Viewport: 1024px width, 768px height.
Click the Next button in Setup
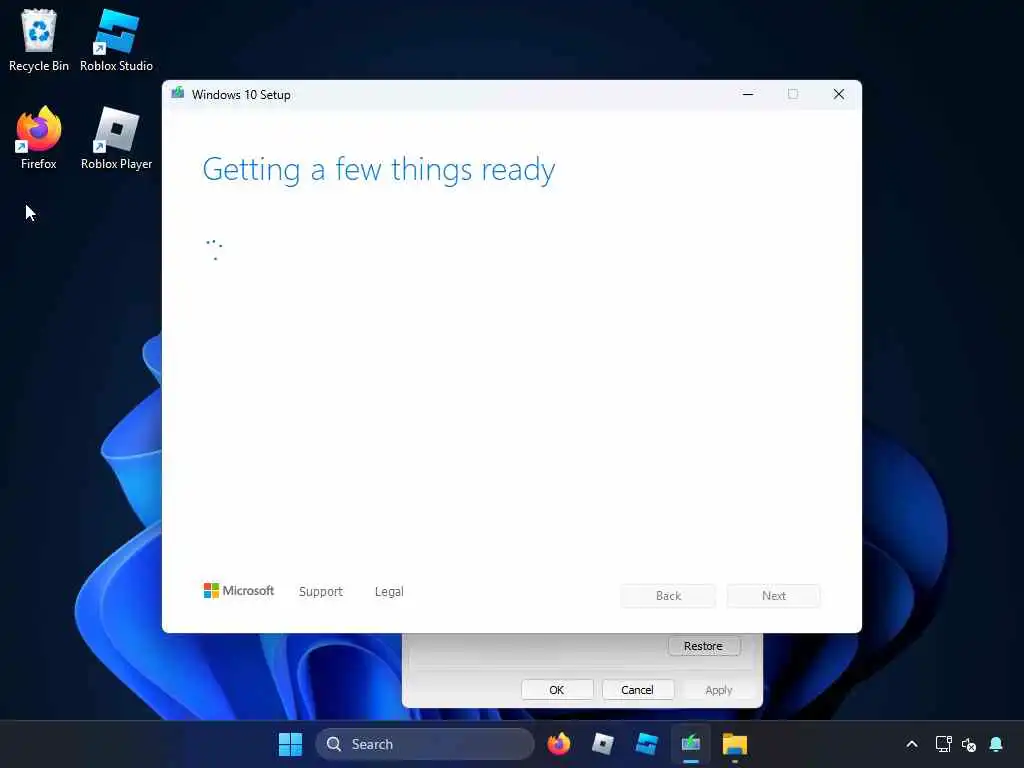(774, 596)
